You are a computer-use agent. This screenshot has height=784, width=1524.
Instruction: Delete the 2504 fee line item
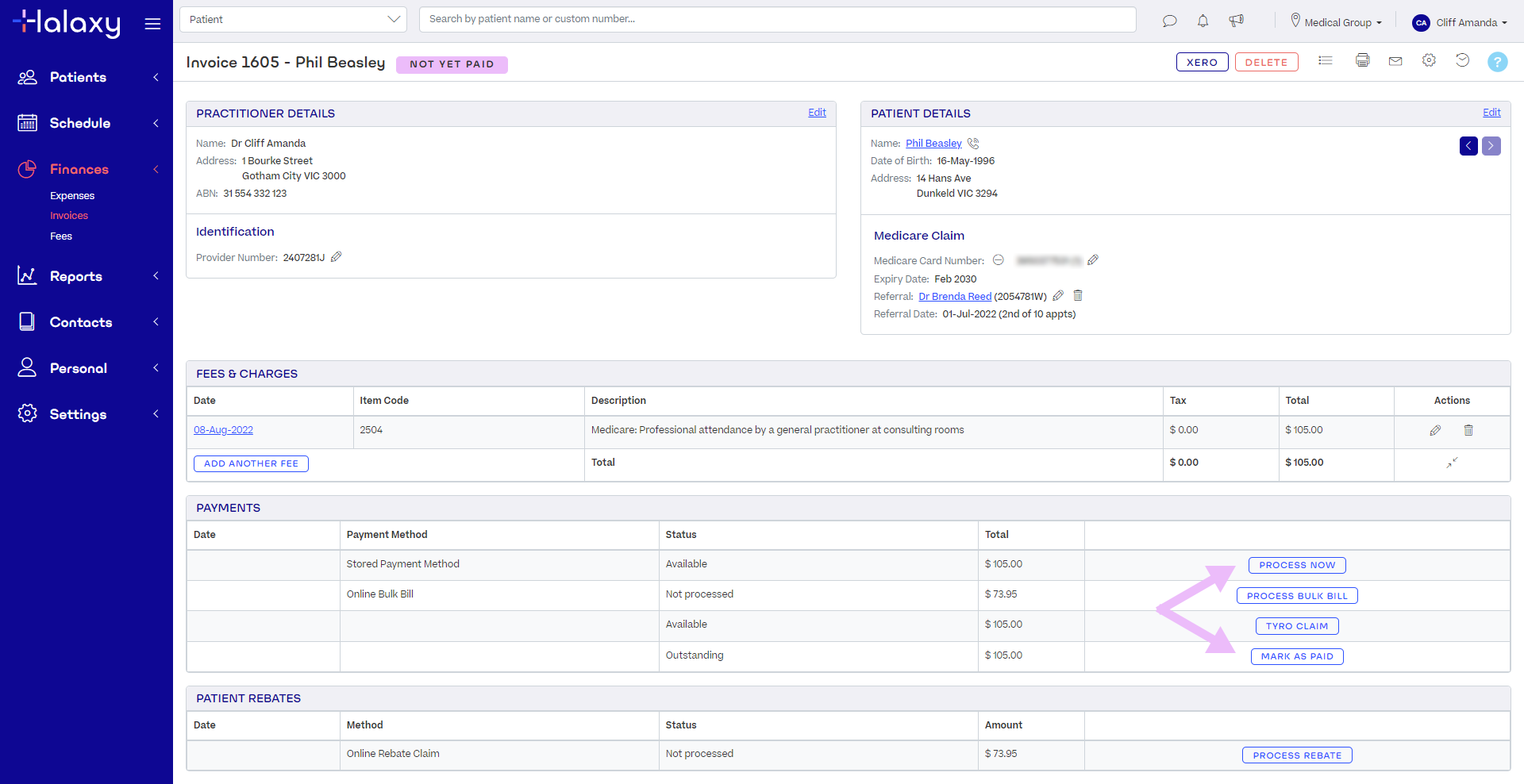[x=1468, y=430]
